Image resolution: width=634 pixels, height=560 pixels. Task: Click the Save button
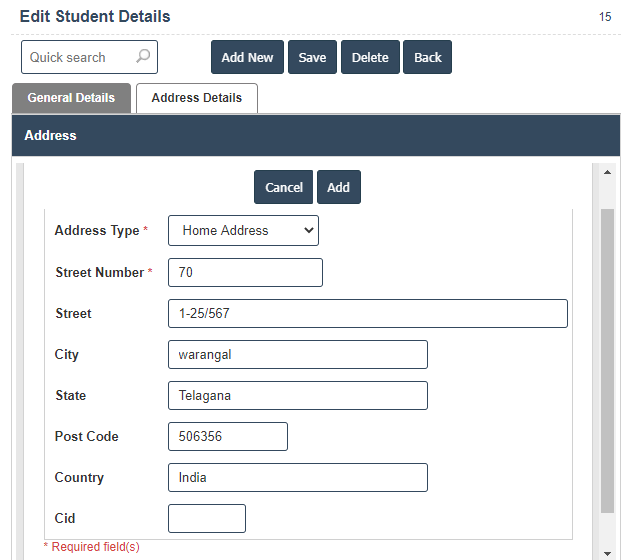click(x=312, y=57)
